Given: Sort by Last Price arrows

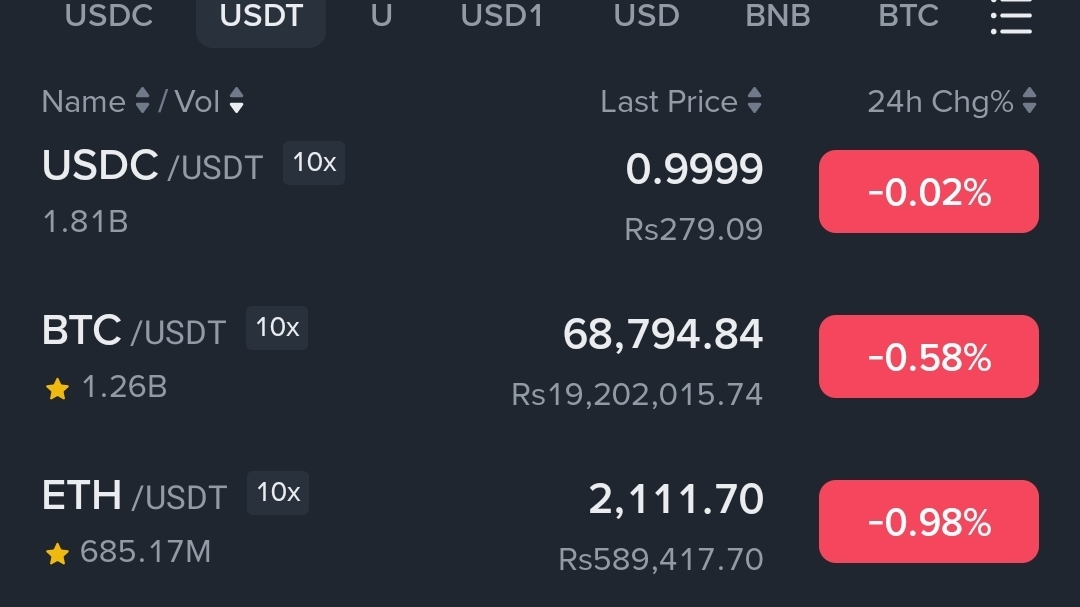Looking at the screenshot, I should click(x=754, y=101).
